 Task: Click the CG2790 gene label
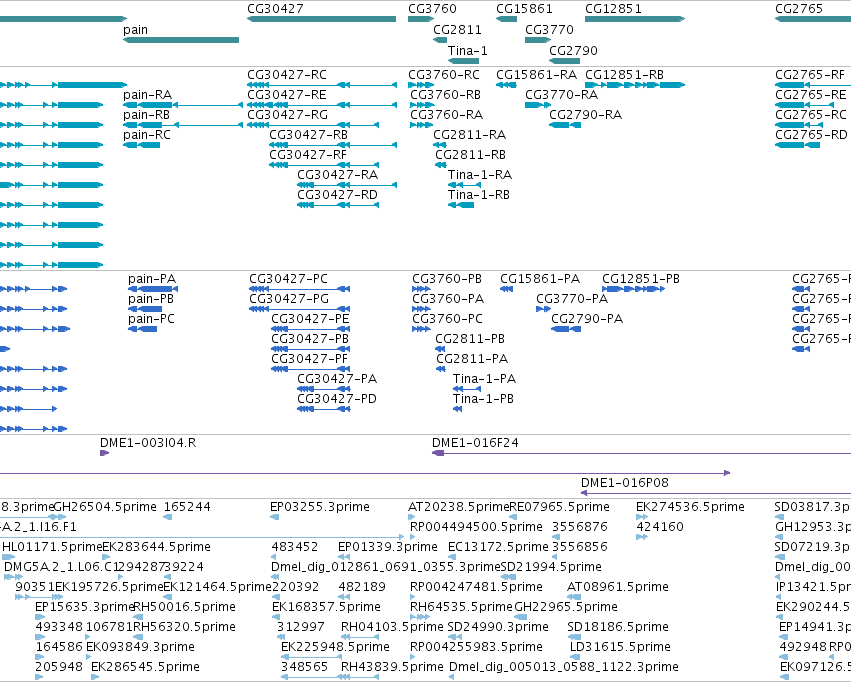[573, 50]
